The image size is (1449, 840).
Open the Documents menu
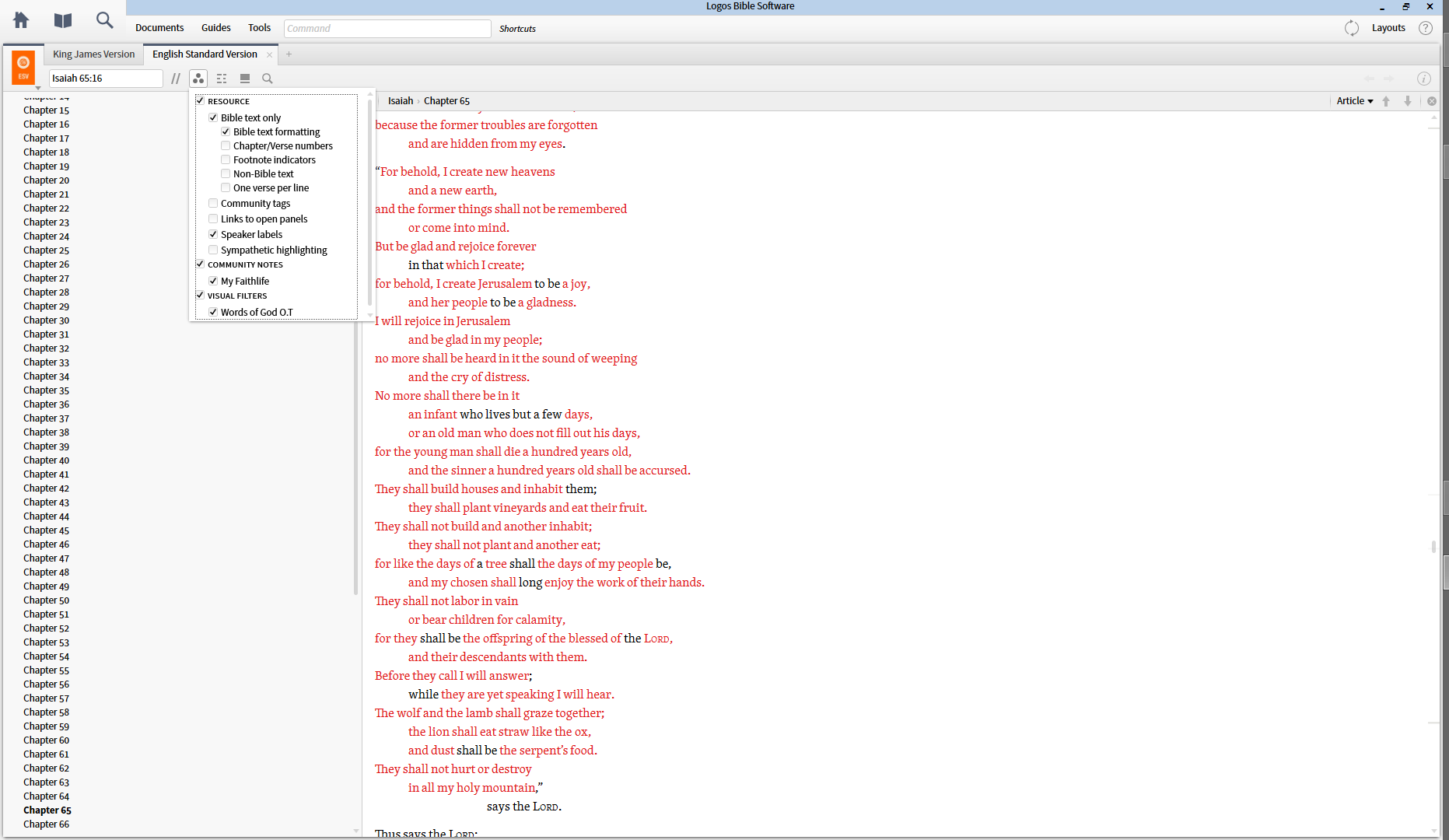point(159,28)
